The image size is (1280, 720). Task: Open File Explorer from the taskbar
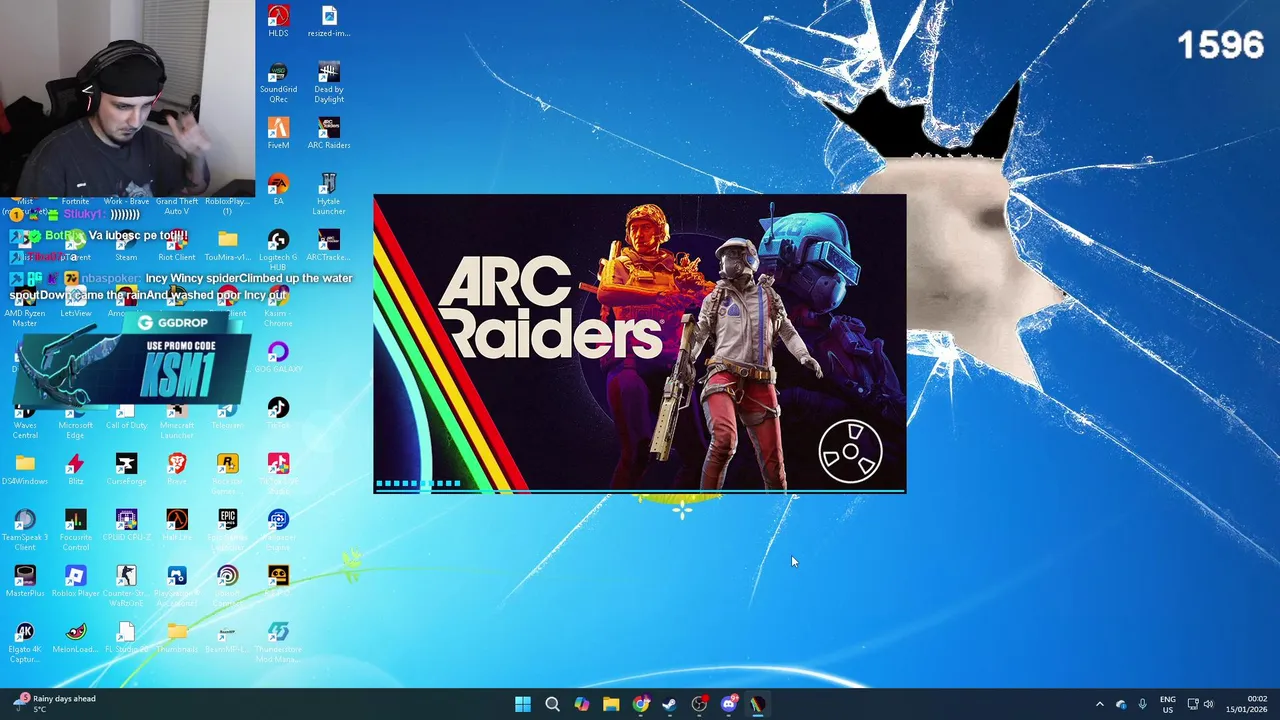pyautogui.click(x=611, y=704)
